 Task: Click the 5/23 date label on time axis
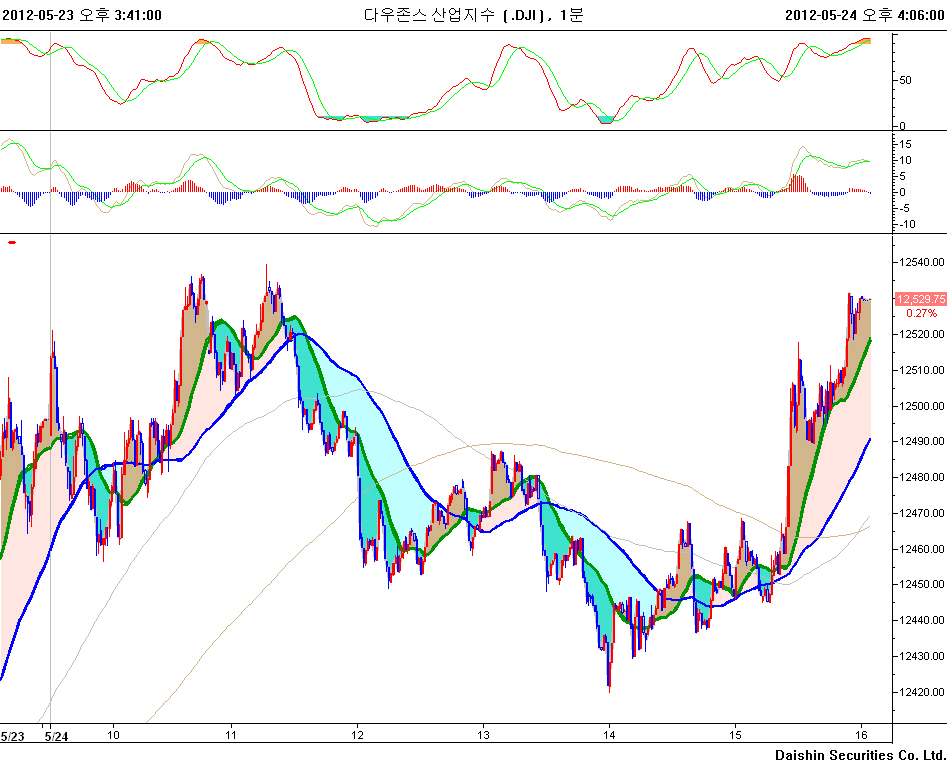click(13, 736)
